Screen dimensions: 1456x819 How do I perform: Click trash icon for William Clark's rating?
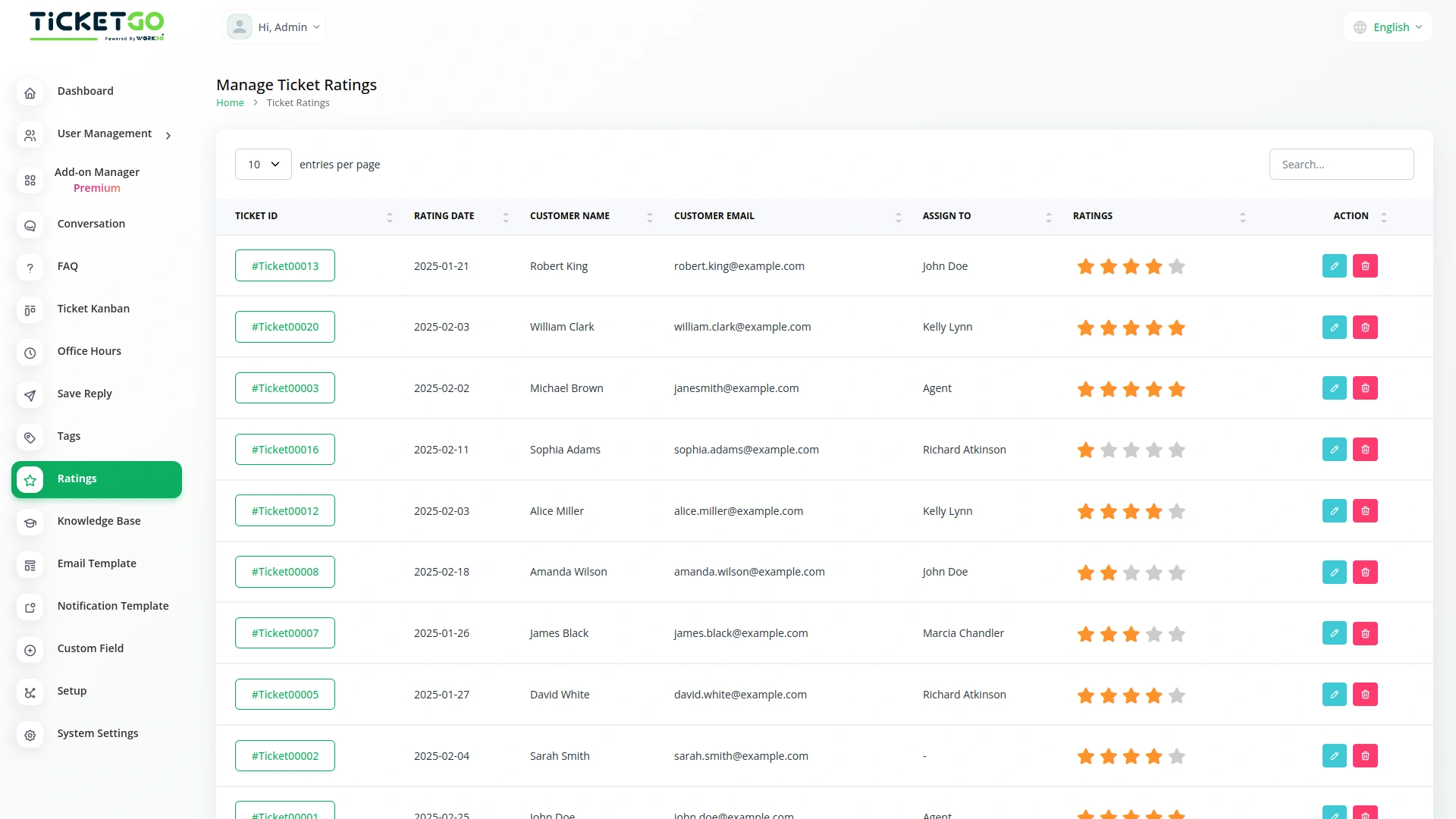(1365, 328)
